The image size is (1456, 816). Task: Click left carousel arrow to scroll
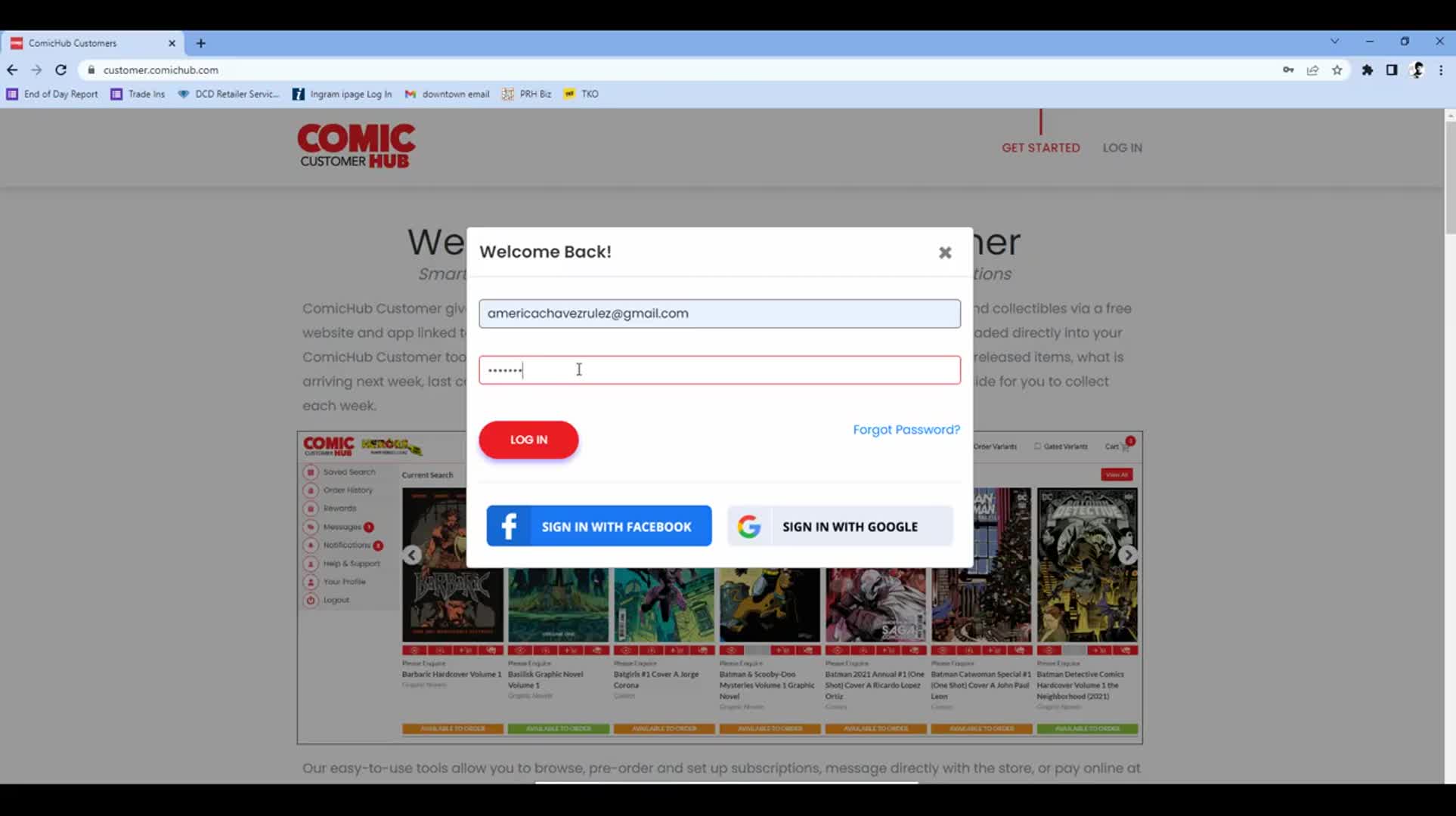[412, 554]
